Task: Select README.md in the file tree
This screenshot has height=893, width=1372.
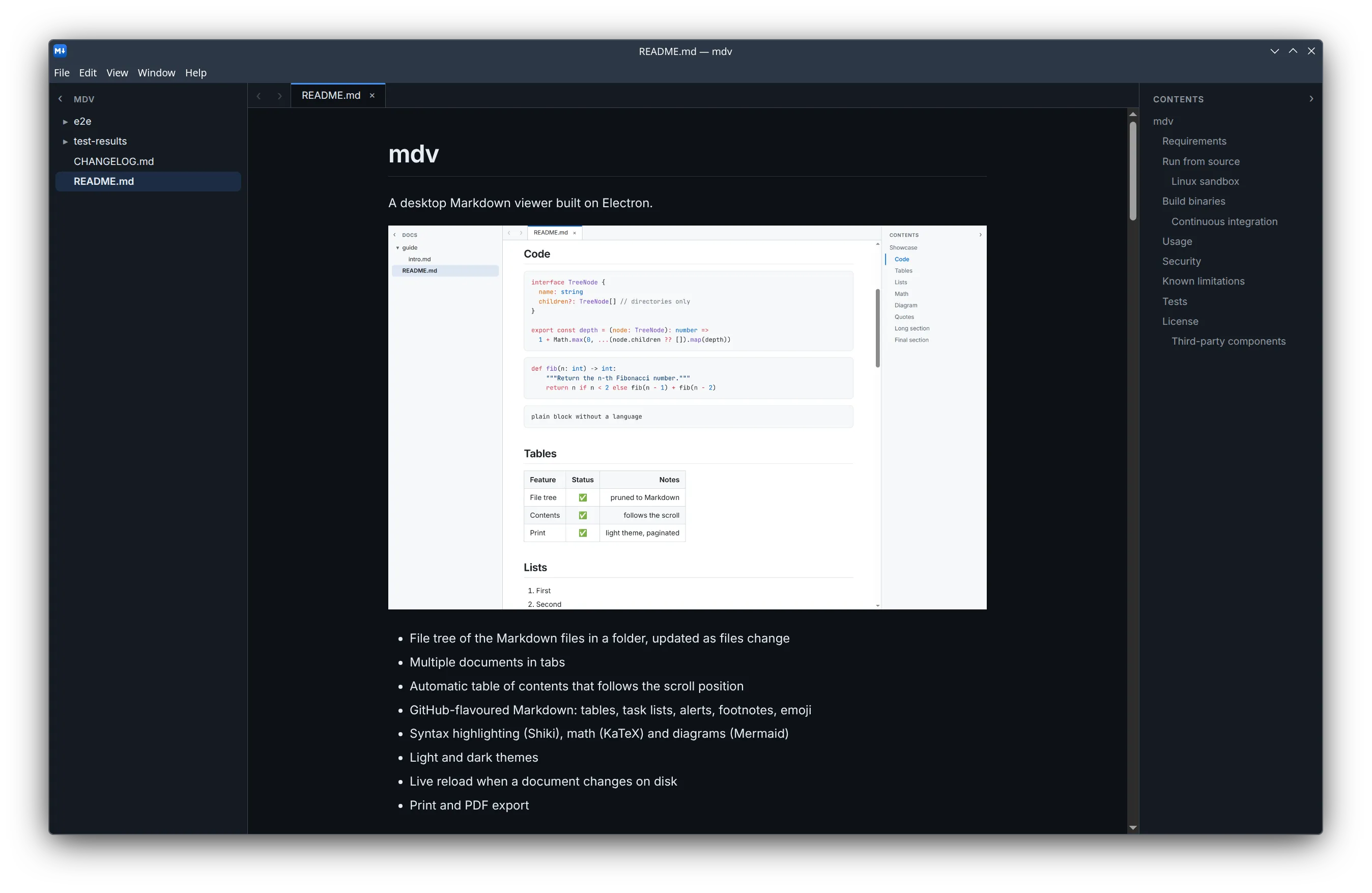Action: coord(148,181)
